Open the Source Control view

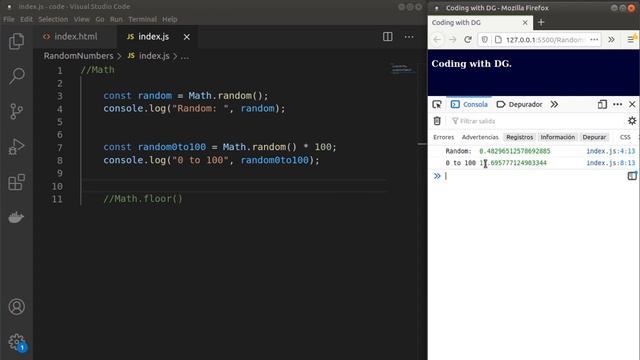[16, 111]
